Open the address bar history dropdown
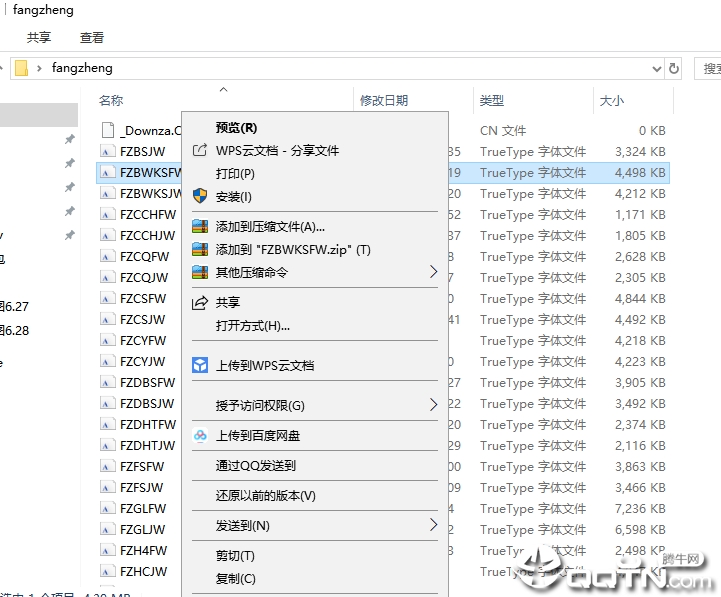The height and width of the screenshot is (597, 721). click(656, 69)
